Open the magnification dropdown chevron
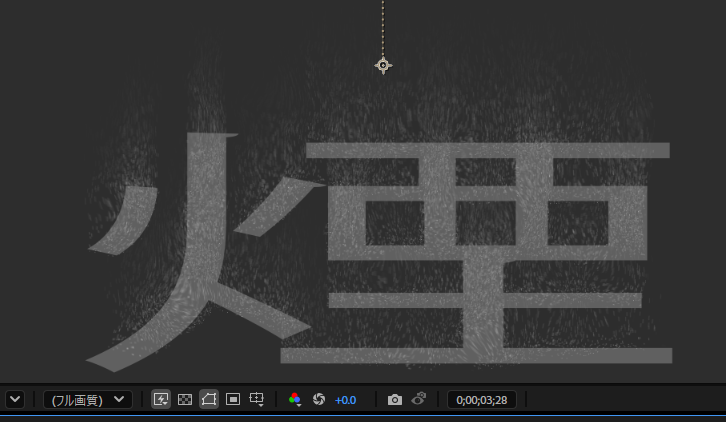Image resolution: width=726 pixels, height=422 pixels. coord(15,399)
